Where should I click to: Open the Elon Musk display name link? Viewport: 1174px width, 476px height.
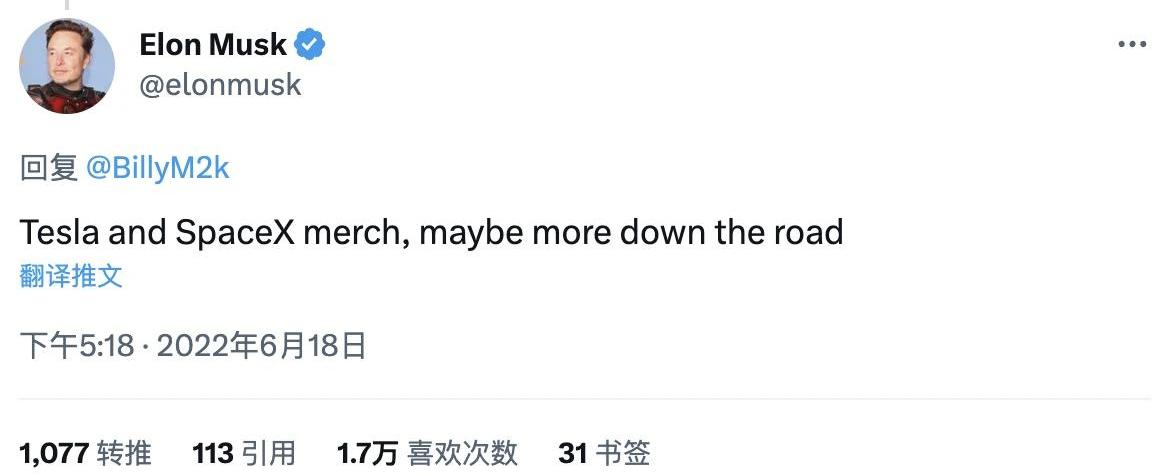[x=213, y=45]
